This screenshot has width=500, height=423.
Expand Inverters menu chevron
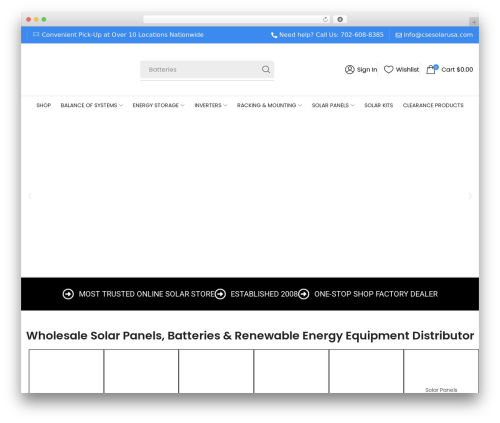pos(225,105)
